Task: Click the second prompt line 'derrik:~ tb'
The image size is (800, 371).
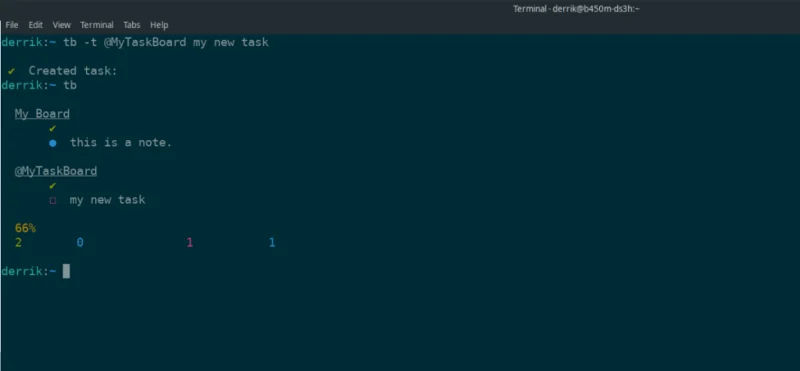Action: pyautogui.click(x=39, y=85)
